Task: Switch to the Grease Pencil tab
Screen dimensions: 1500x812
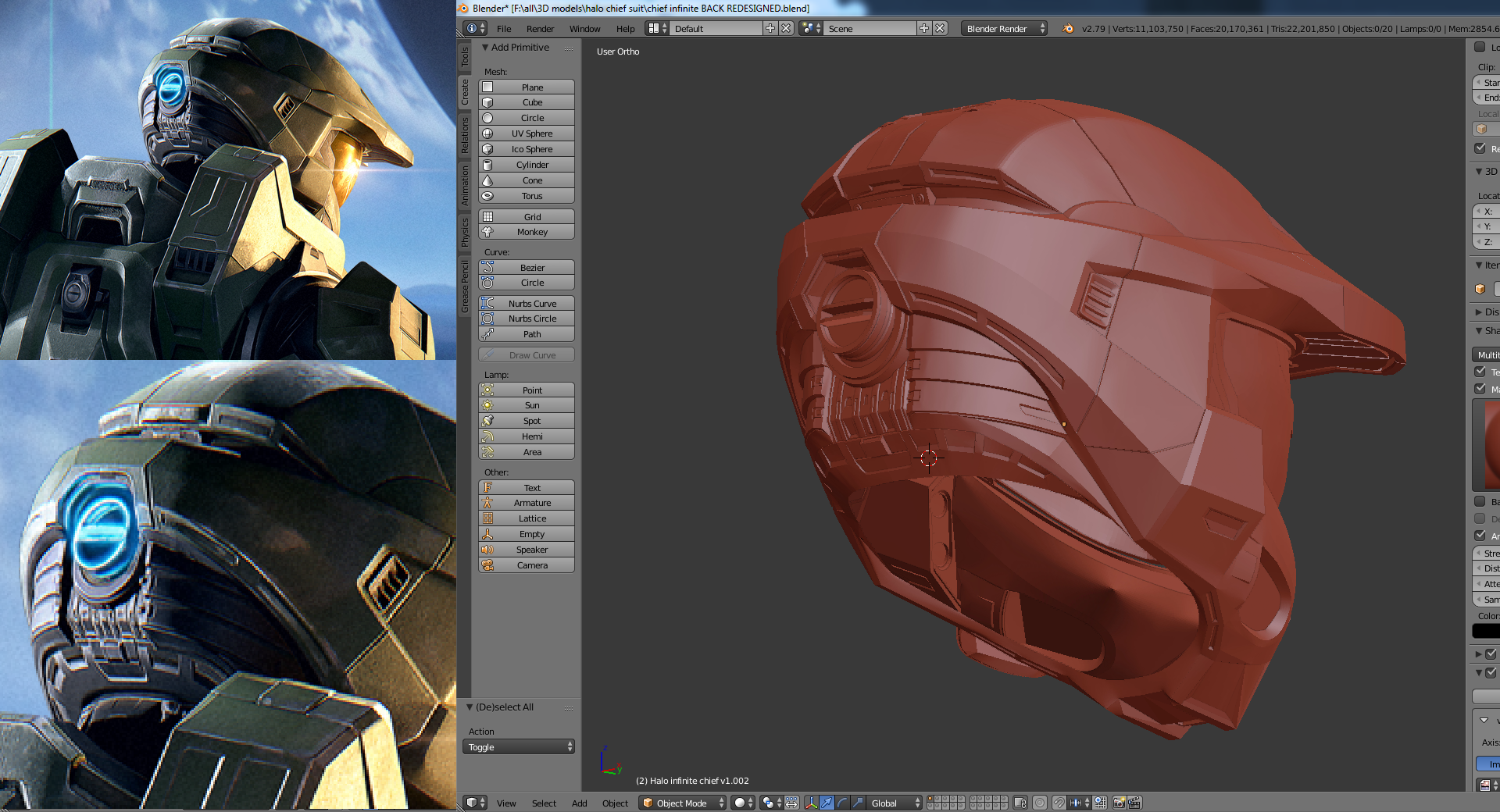Action: (x=465, y=287)
